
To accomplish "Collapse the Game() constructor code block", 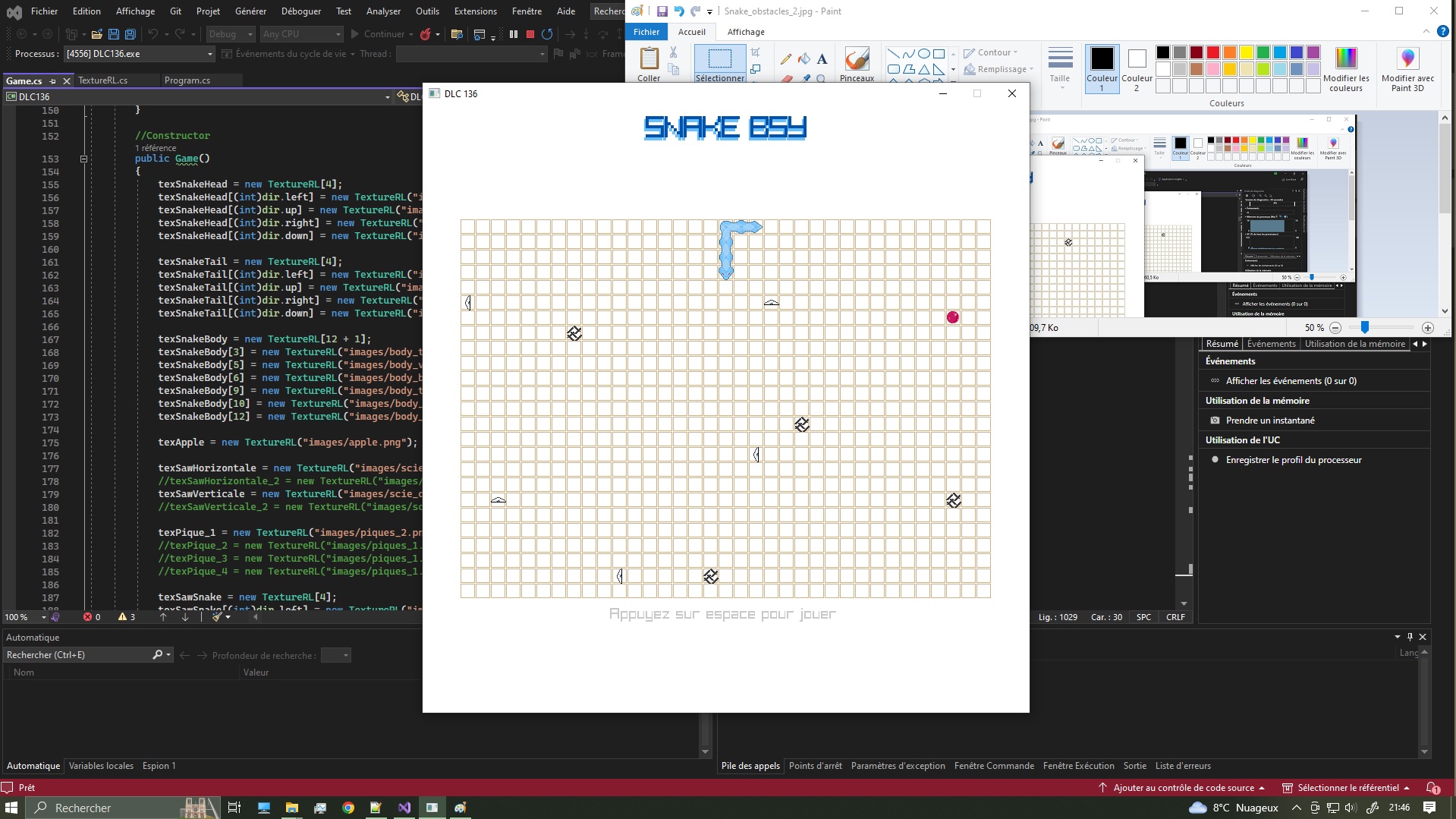I will click(83, 159).
